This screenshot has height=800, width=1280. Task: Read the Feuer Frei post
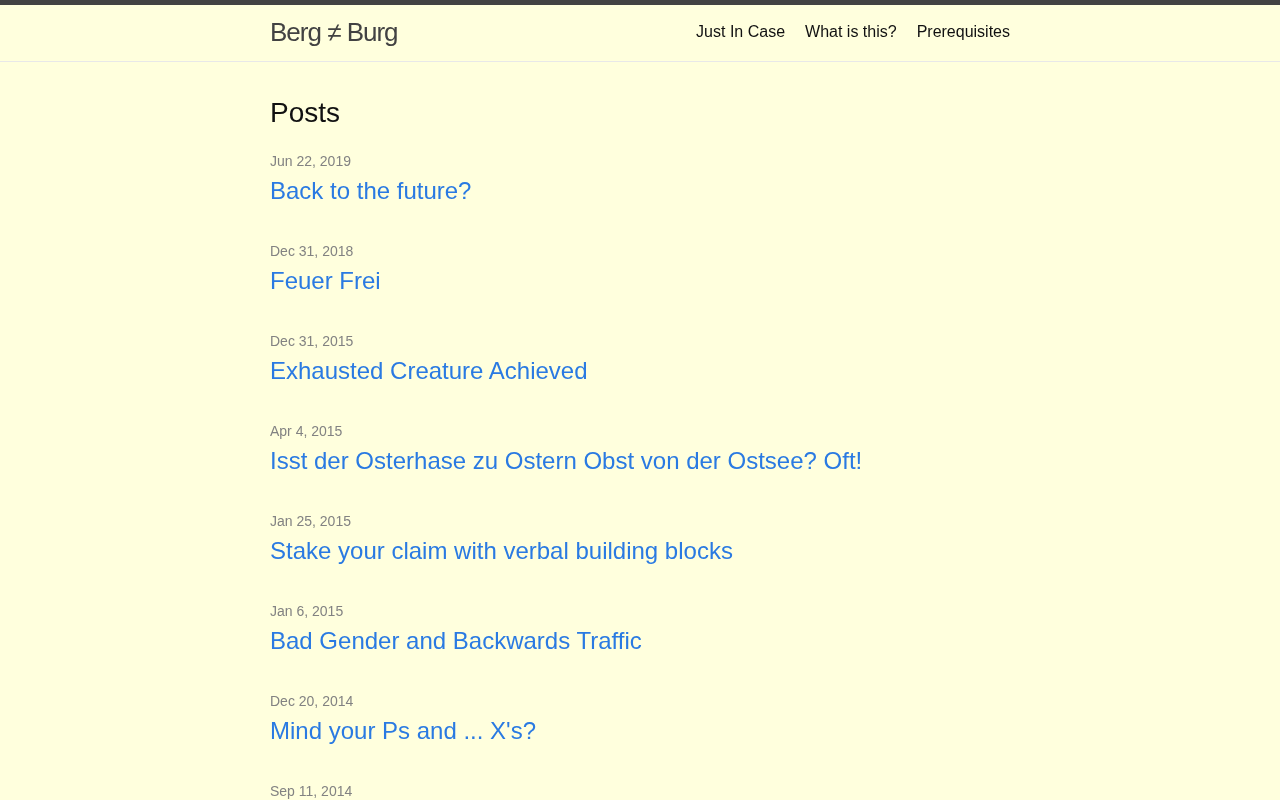coord(325,281)
